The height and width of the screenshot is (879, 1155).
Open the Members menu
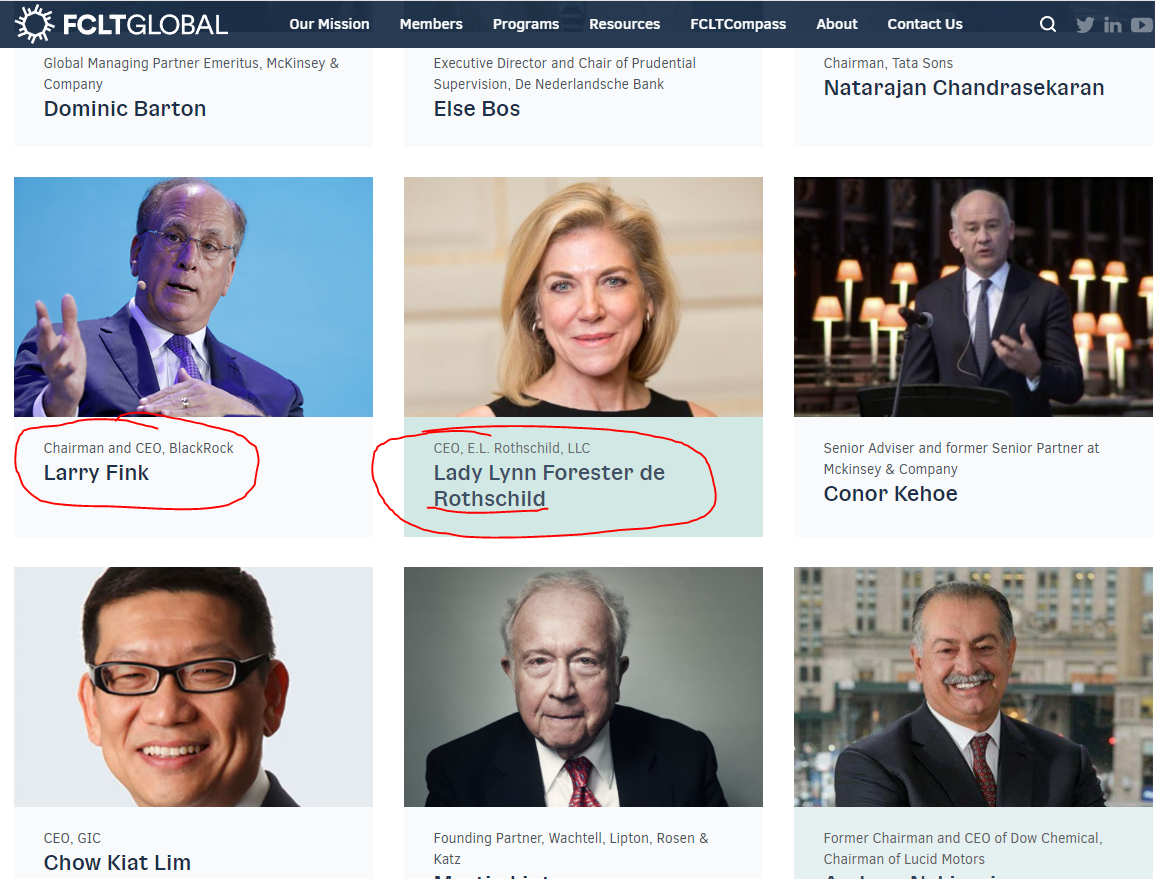pyautogui.click(x=431, y=24)
